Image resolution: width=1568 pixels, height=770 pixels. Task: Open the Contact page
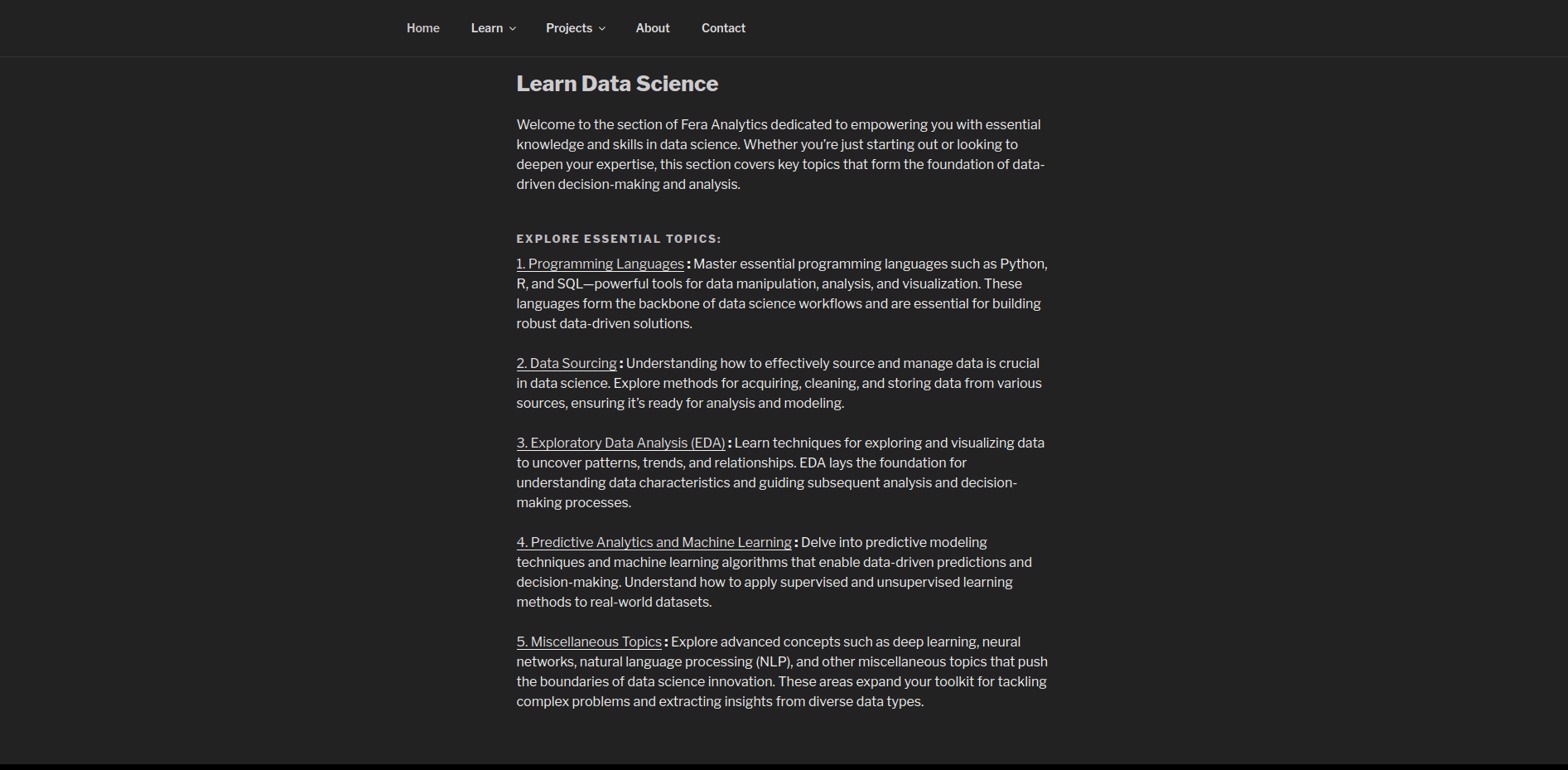click(723, 28)
